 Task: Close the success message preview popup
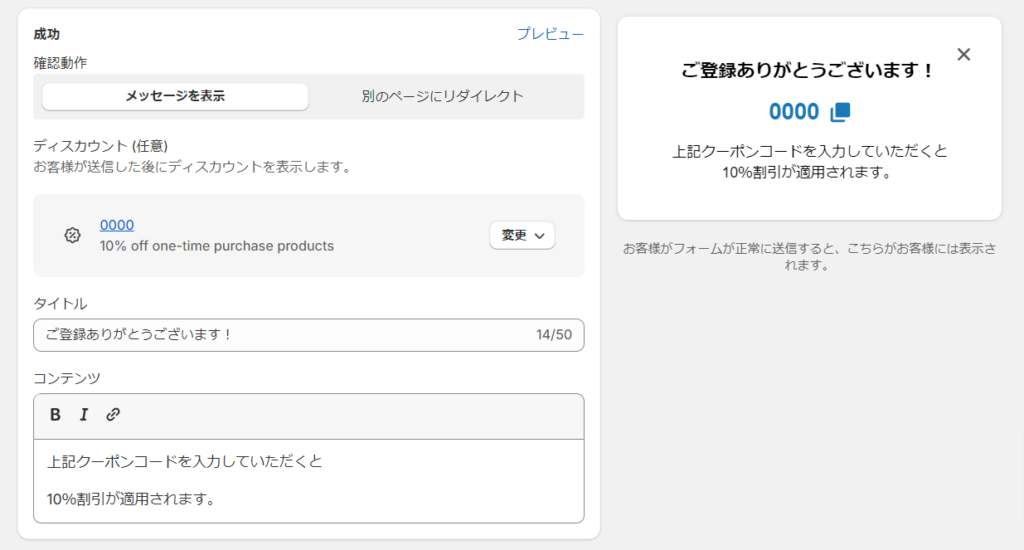coord(964,54)
